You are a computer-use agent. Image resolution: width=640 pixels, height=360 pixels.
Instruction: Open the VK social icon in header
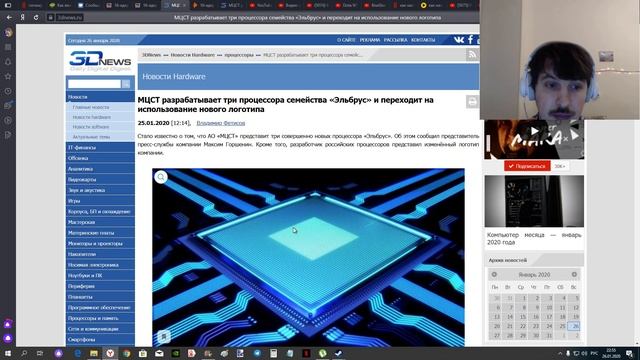459,40
